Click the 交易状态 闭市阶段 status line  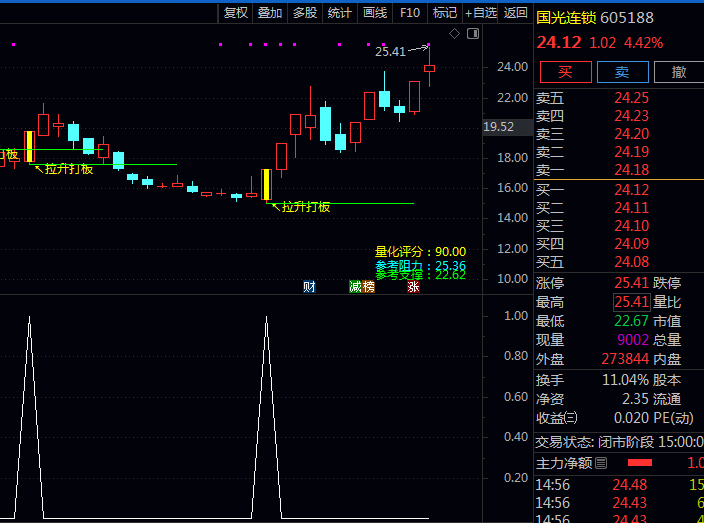tap(620, 442)
